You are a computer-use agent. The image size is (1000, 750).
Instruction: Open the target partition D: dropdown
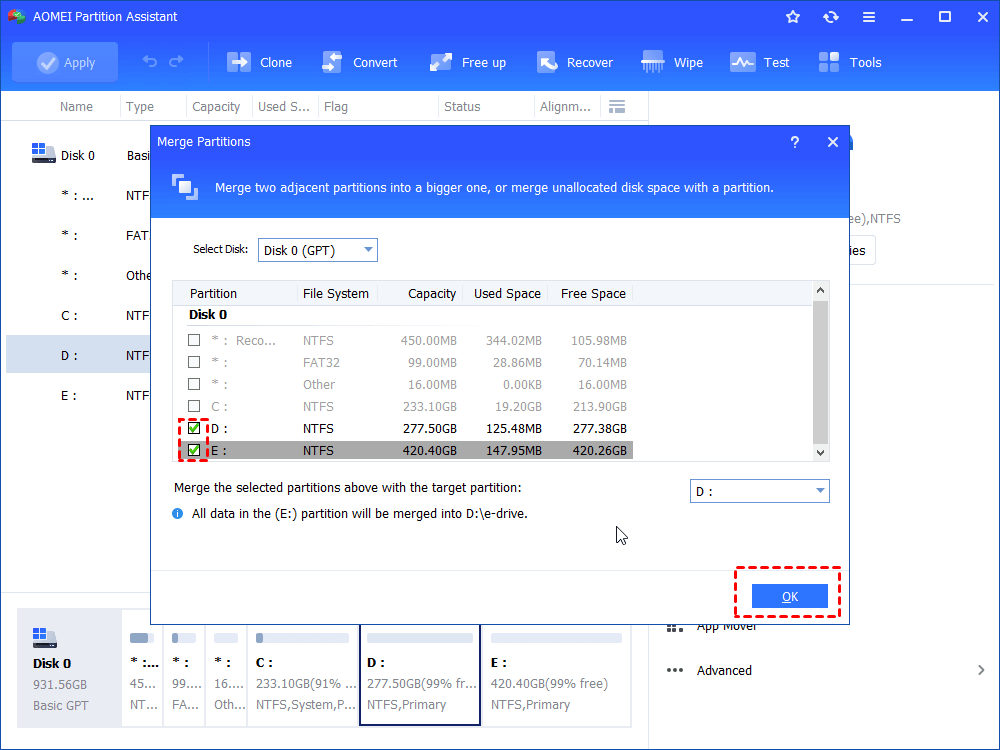click(760, 491)
